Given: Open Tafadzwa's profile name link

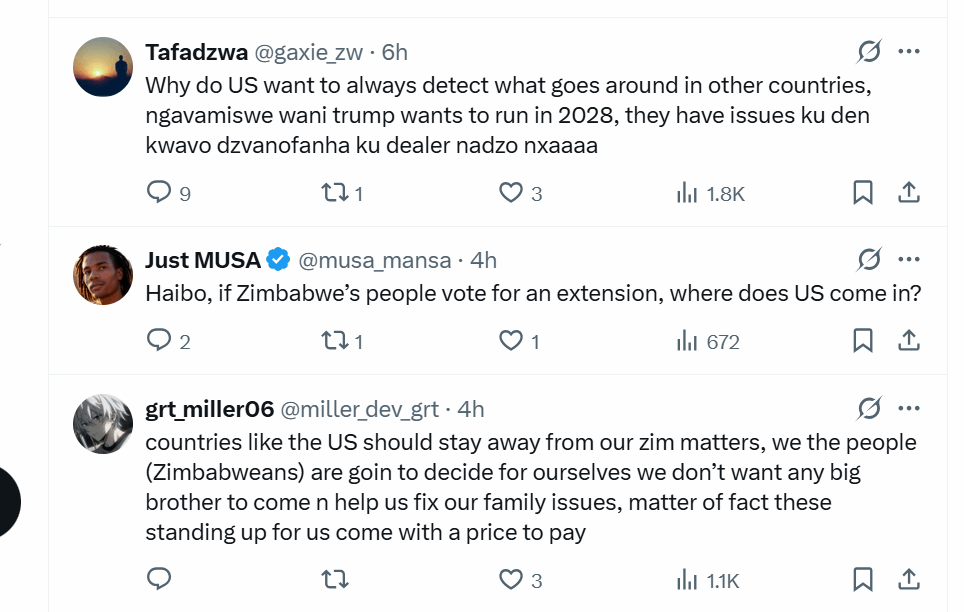Looking at the screenshot, I should point(196,52).
